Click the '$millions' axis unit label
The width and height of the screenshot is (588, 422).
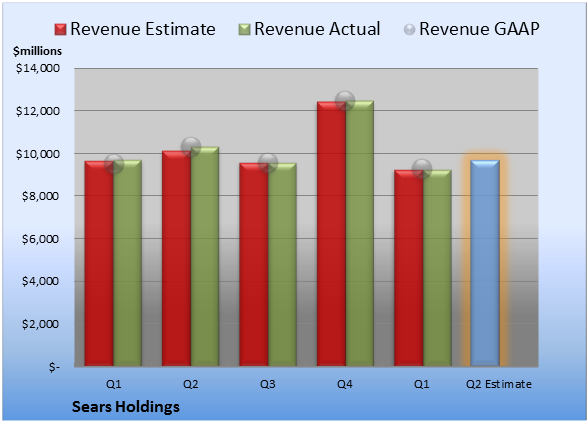pyautogui.click(x=38, y=51)
